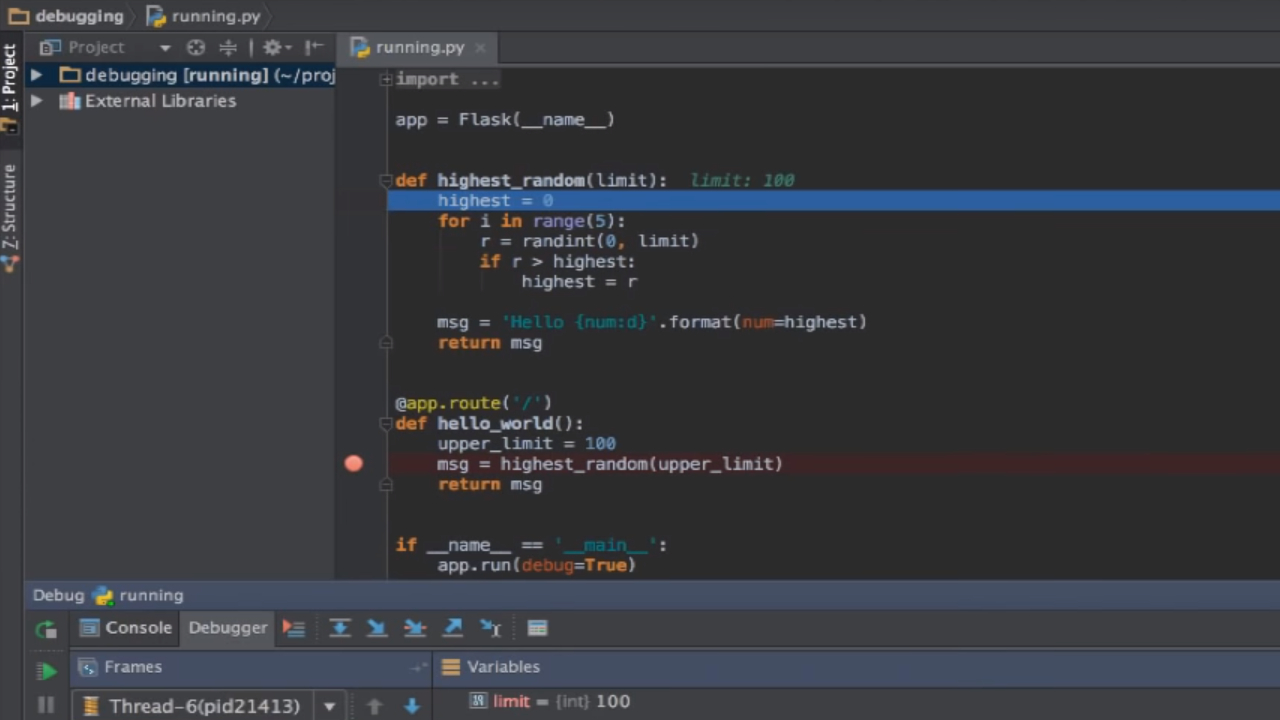Open the debugging breadcrumb at the top
1280x720 pixels.
pyautogui.click(x=79, y=16)
